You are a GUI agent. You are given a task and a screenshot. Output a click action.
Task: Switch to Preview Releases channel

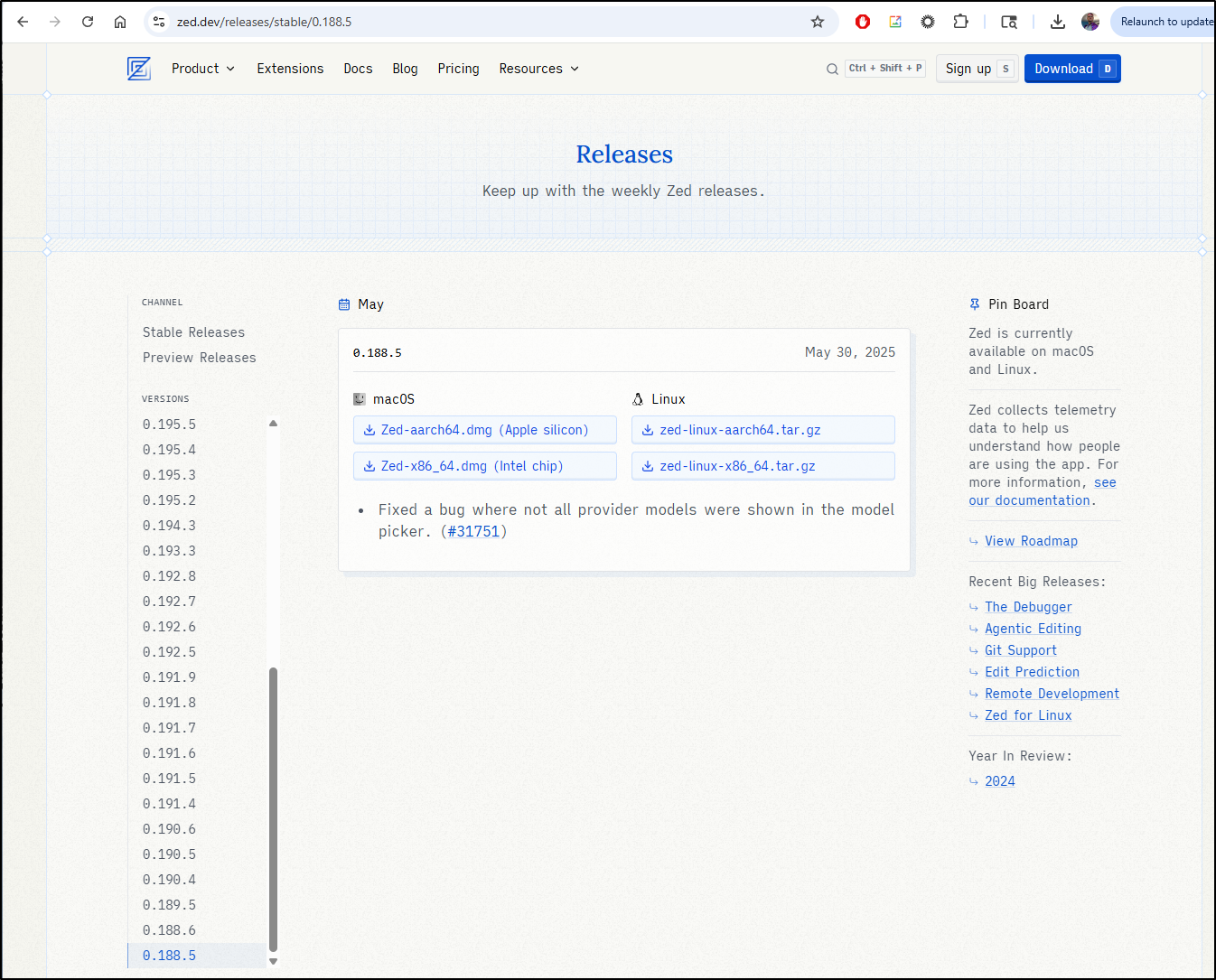tap(199, 358)
